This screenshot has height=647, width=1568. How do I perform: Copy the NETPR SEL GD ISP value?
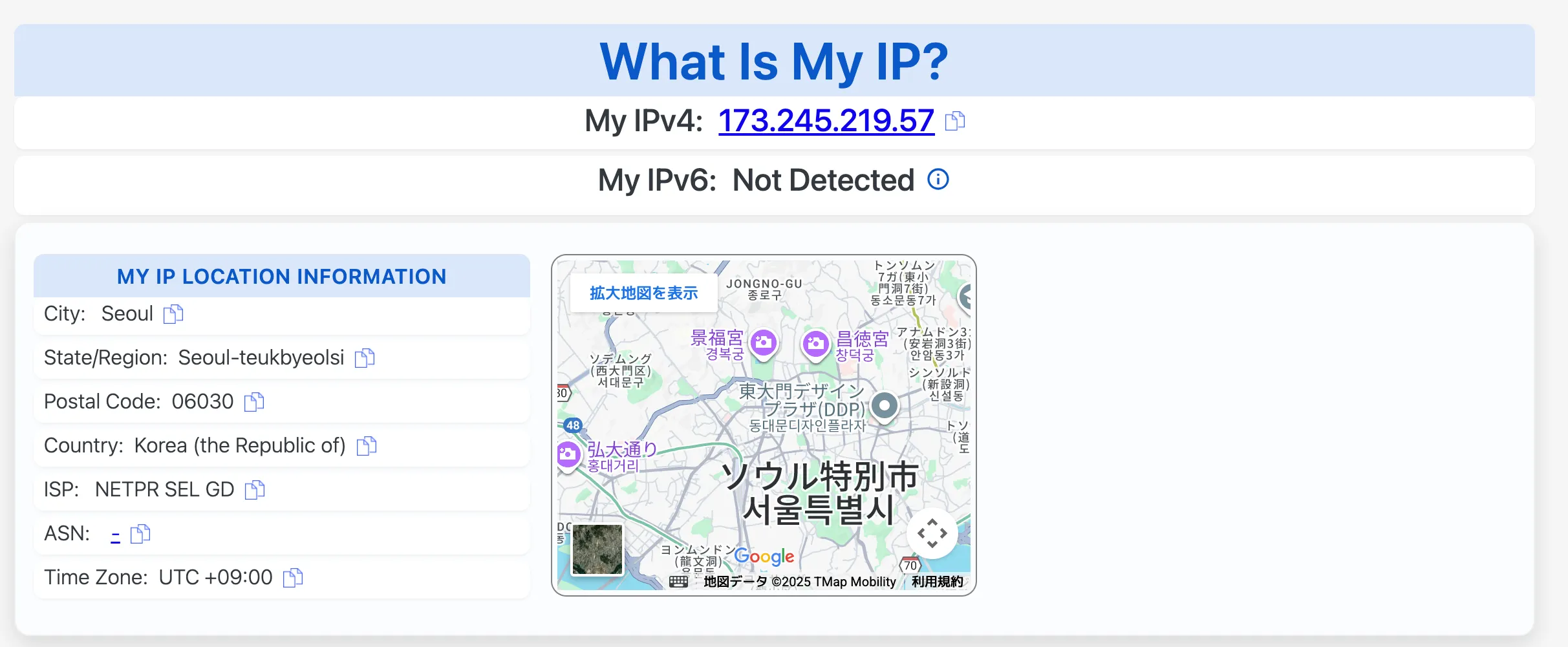[254, 490]
